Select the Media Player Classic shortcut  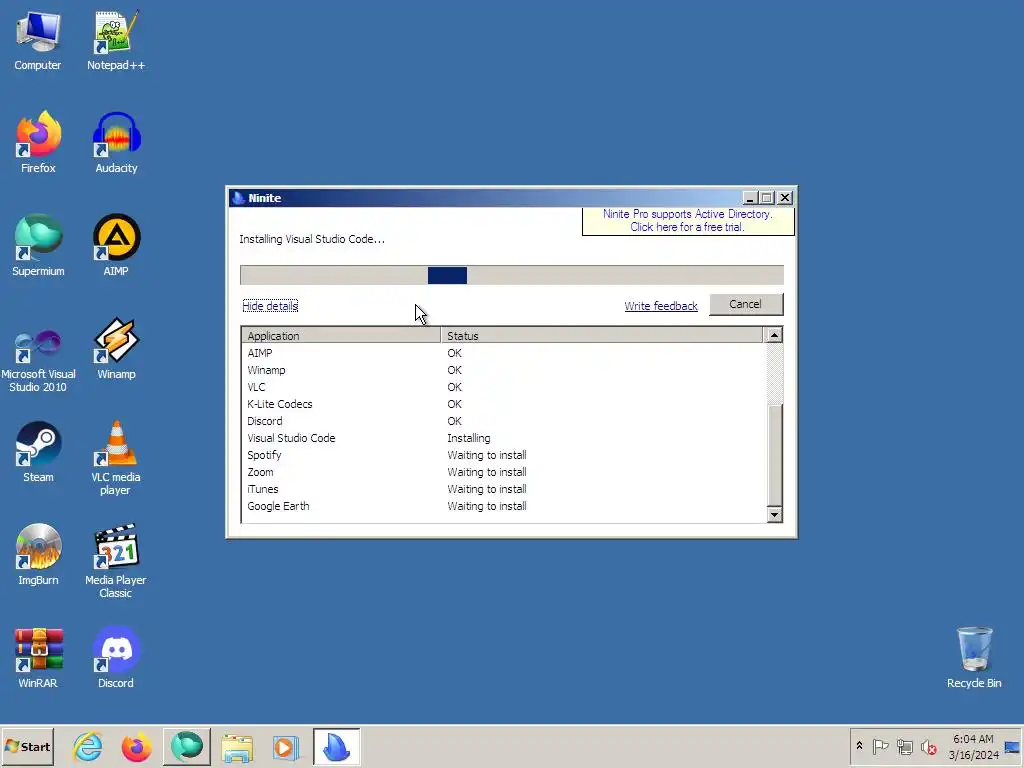point(116,561)
